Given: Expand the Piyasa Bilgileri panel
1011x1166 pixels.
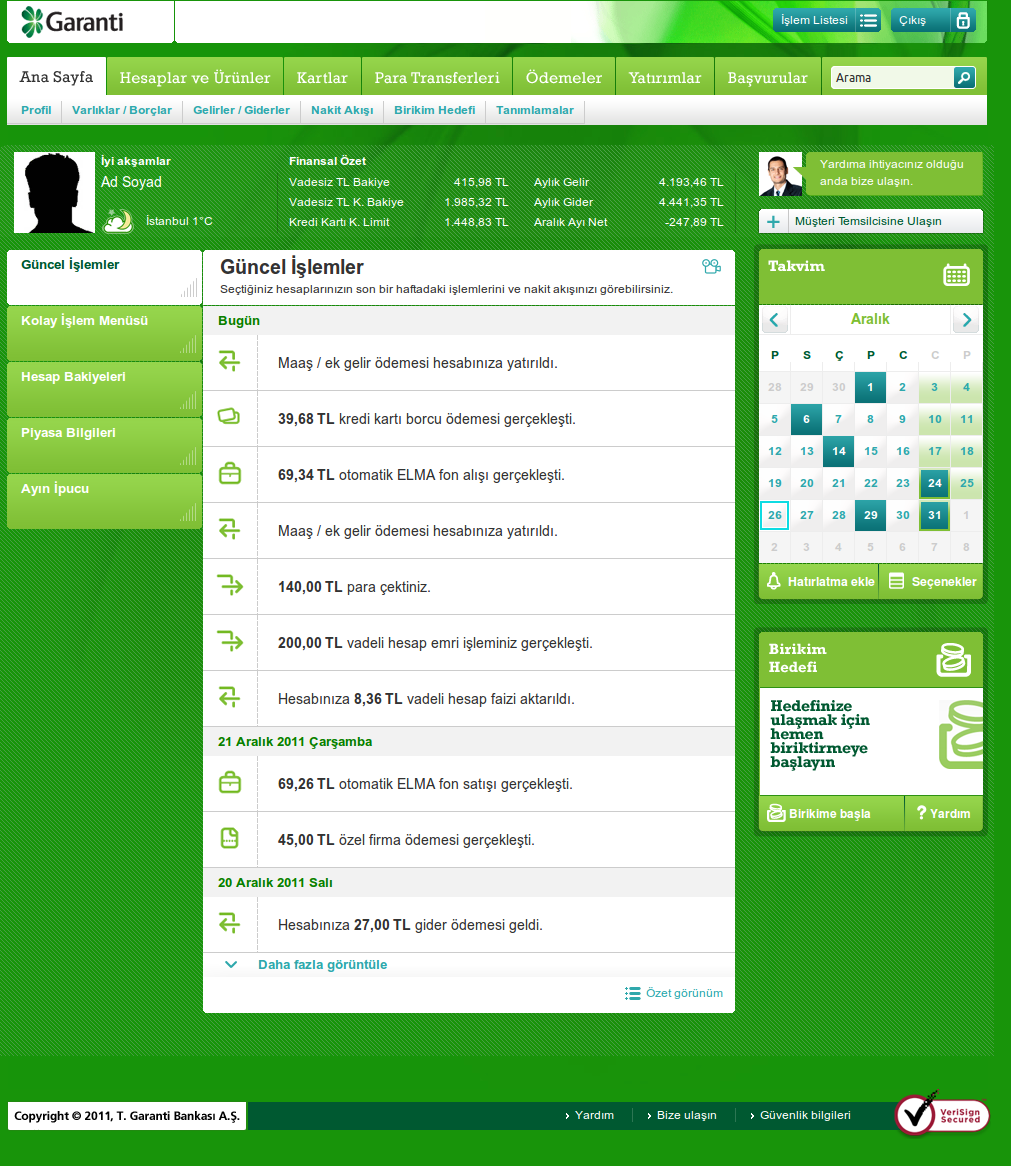Looking at the screenshot, I should point(104,445).
